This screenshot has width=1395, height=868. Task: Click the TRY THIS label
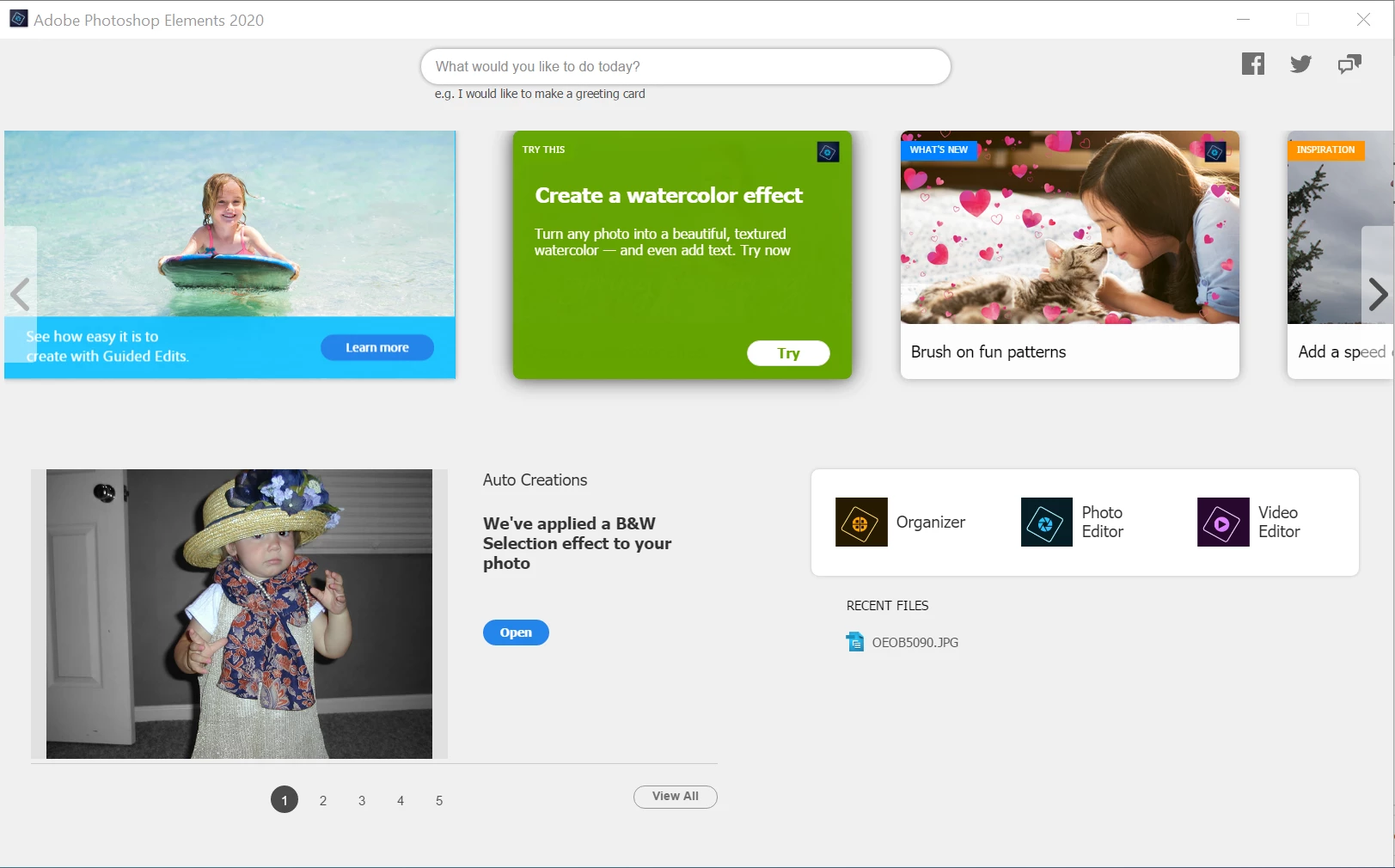(544, 150)
